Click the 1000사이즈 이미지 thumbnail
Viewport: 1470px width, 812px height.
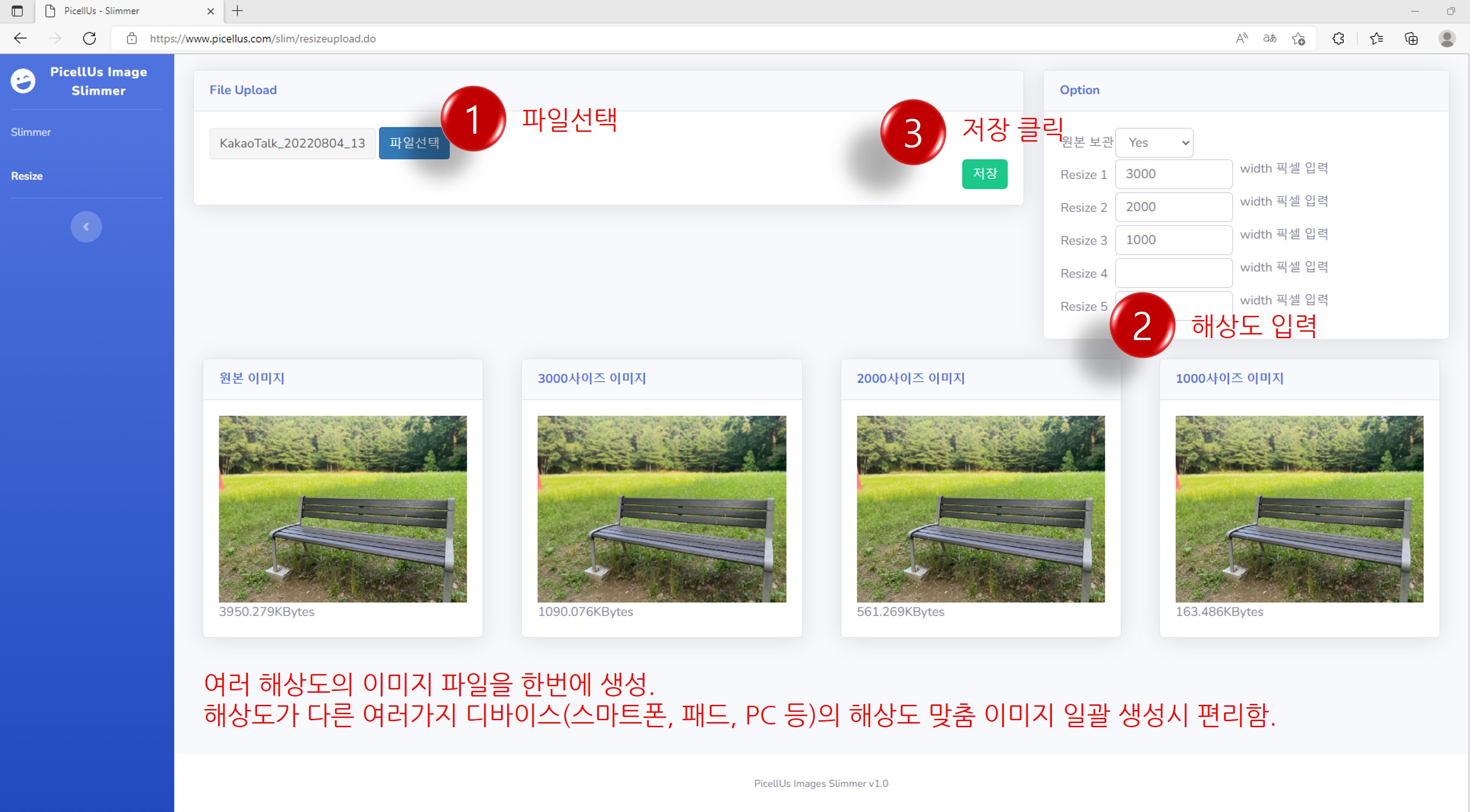[x=1299, y=509]
